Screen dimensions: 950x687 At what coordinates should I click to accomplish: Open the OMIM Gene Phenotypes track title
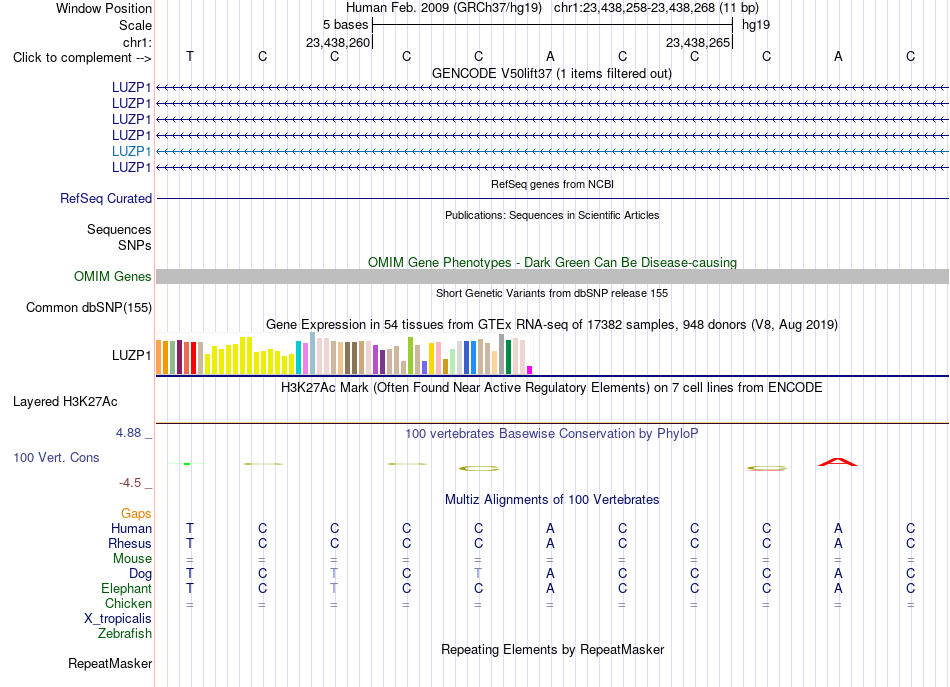(552, 262)
